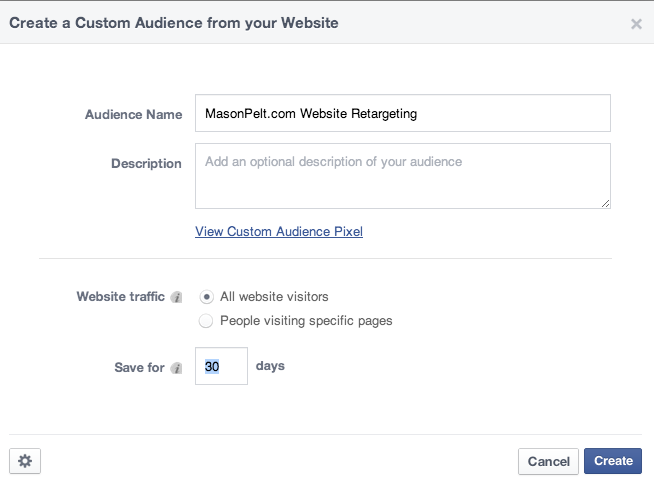
Task: Click the Description box resize handle
Action: tap(605, 203)
